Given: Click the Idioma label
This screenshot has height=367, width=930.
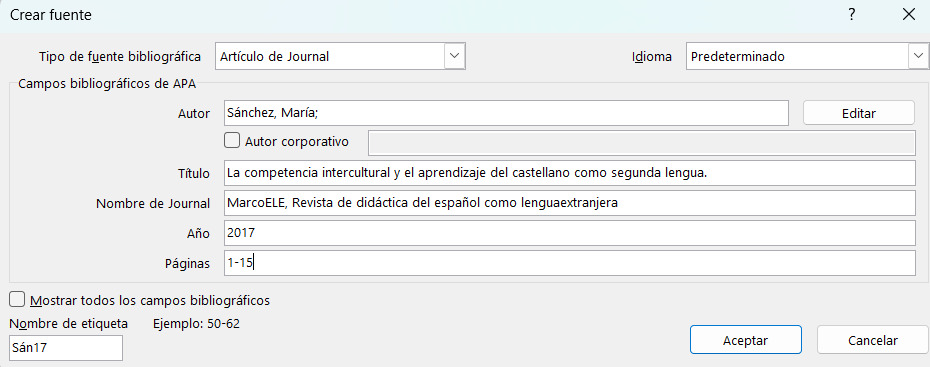Looking at the screenshot, I should [652, 57].
